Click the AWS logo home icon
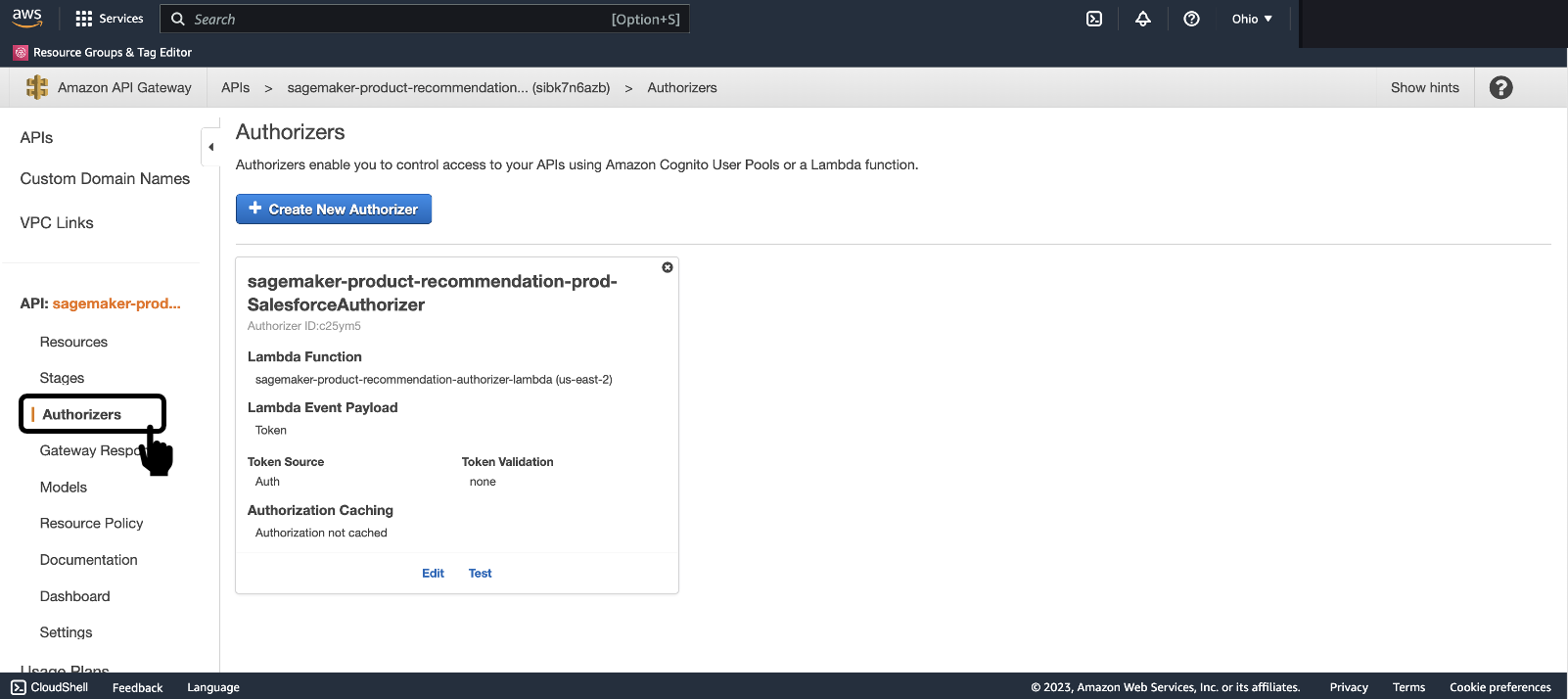The width and height of the screenshot is (1568, 699). pos(27,18)
